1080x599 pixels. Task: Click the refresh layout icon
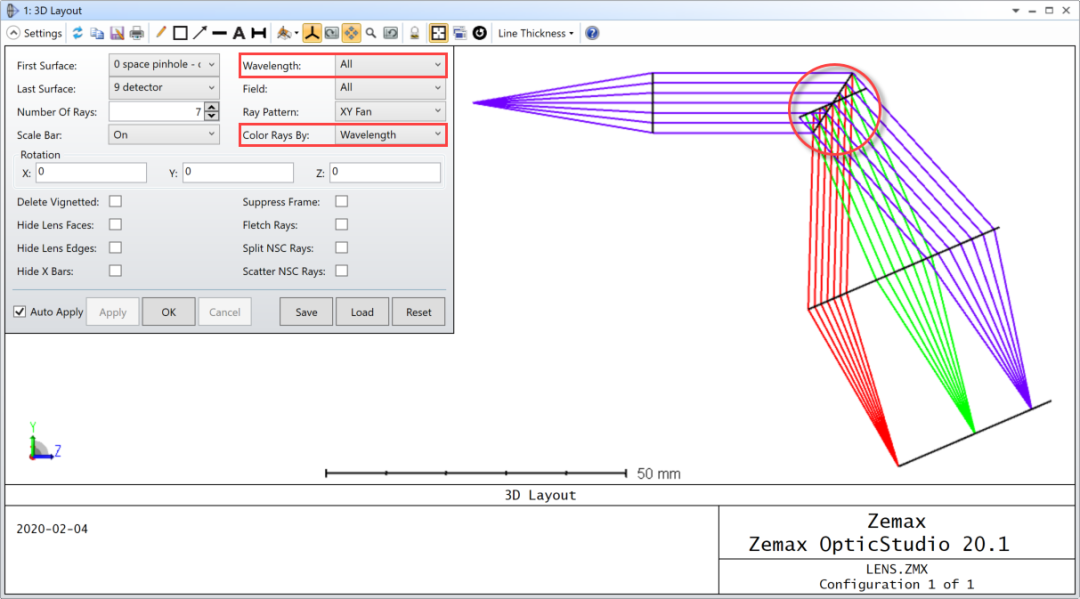(78, 32)
